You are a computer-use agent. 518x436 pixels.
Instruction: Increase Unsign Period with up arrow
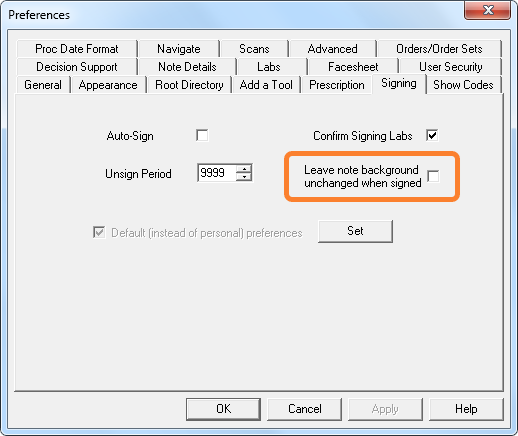pos(244,168)
